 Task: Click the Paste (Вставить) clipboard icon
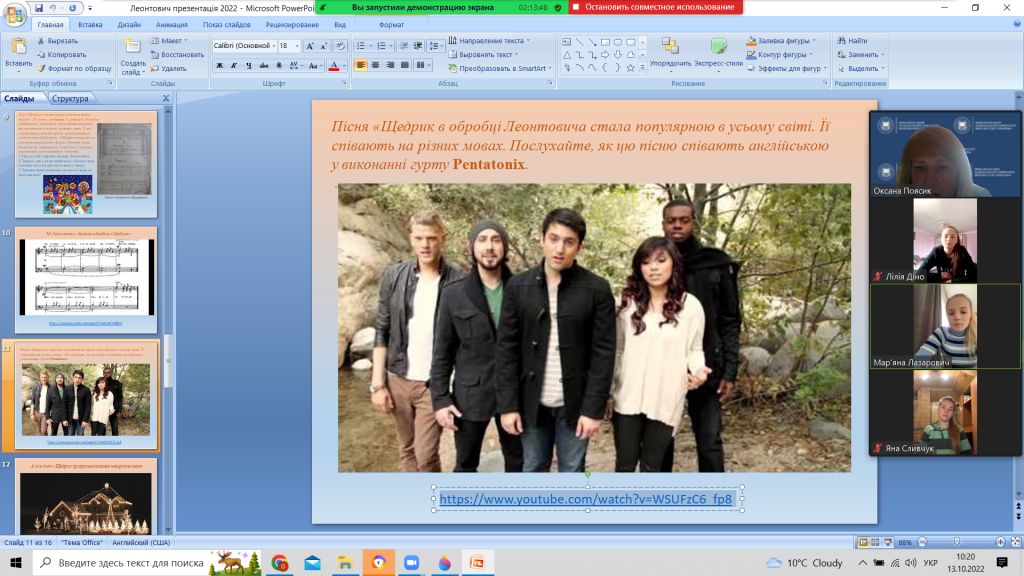[18, 47]
